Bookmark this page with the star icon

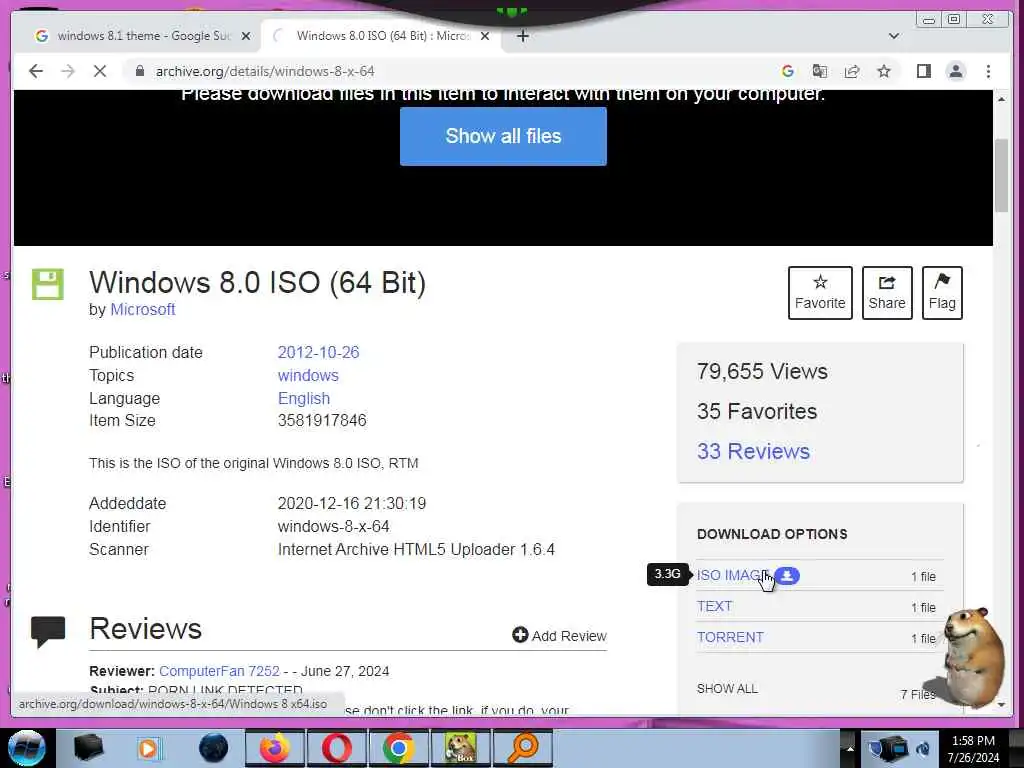(x=884, y=71)
